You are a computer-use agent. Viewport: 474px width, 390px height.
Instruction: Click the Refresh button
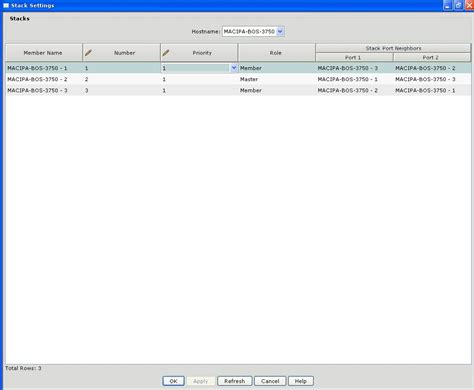pos(235,381)
